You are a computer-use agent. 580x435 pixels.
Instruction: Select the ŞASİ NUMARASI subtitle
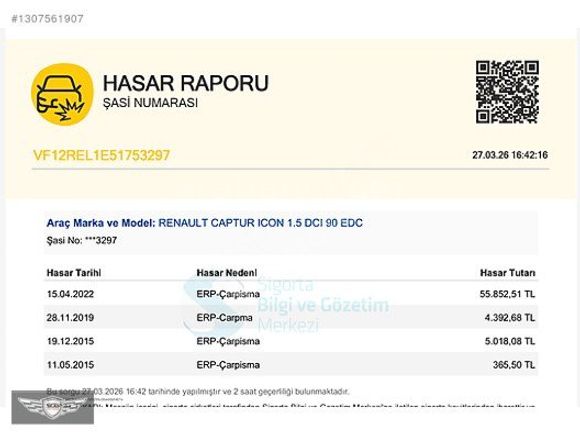(x=150, y=103)
